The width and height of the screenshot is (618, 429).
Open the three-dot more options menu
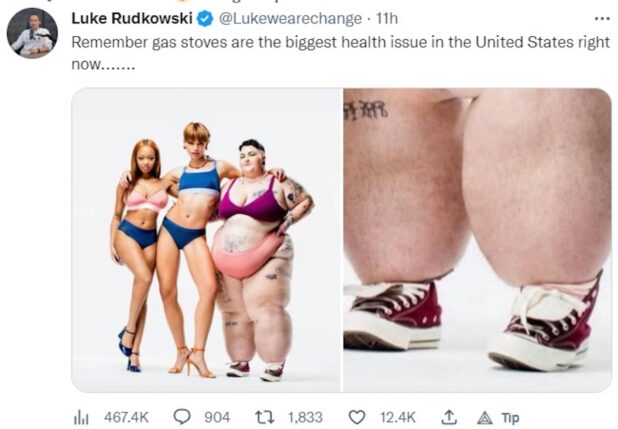point(602,19)
